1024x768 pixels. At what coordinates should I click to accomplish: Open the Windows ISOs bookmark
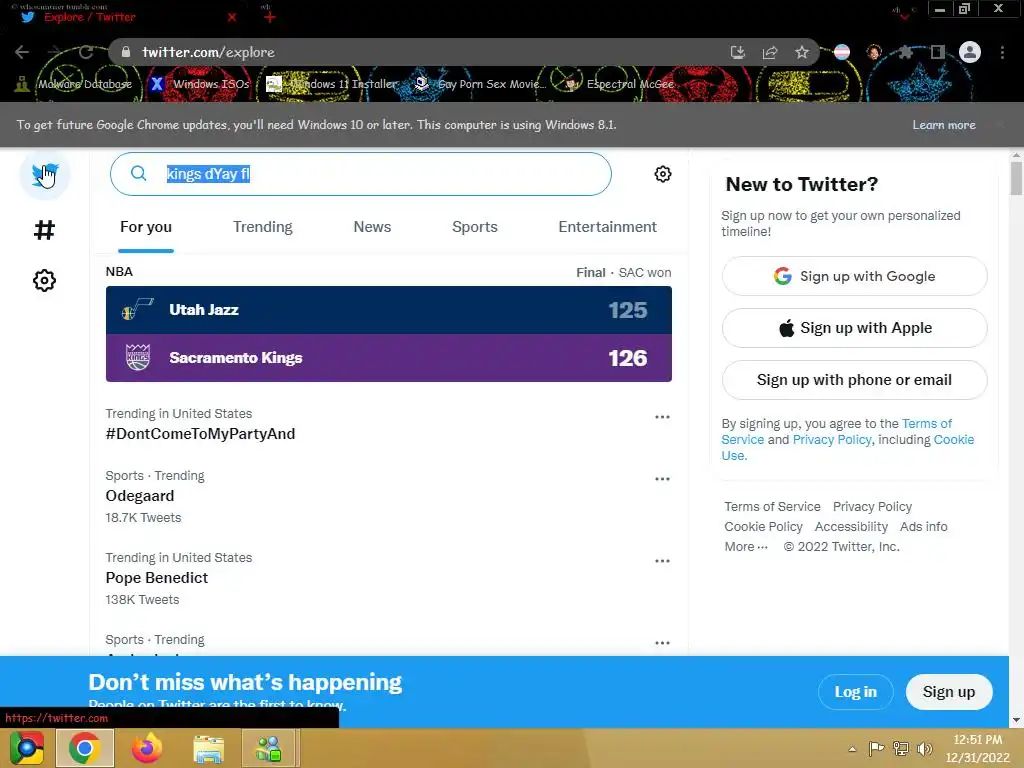click(200, 84)
